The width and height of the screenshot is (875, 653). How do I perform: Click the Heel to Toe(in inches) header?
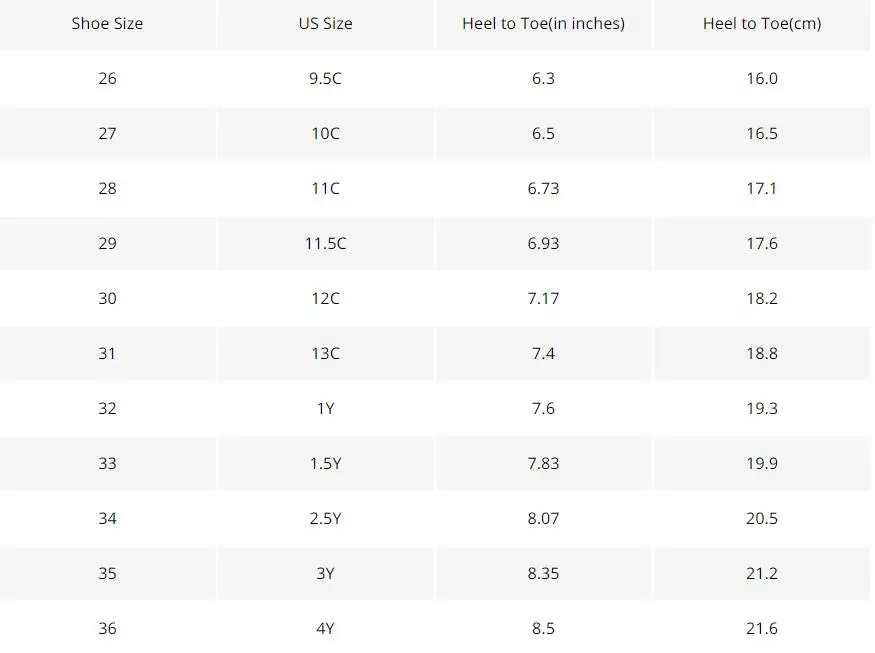(543, 23)
